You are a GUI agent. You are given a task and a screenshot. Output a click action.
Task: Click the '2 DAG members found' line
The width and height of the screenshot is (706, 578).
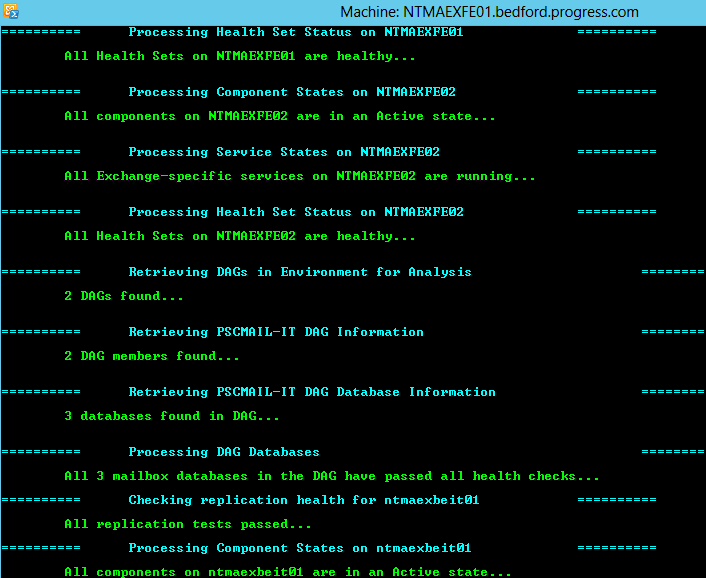click(151, 356)
